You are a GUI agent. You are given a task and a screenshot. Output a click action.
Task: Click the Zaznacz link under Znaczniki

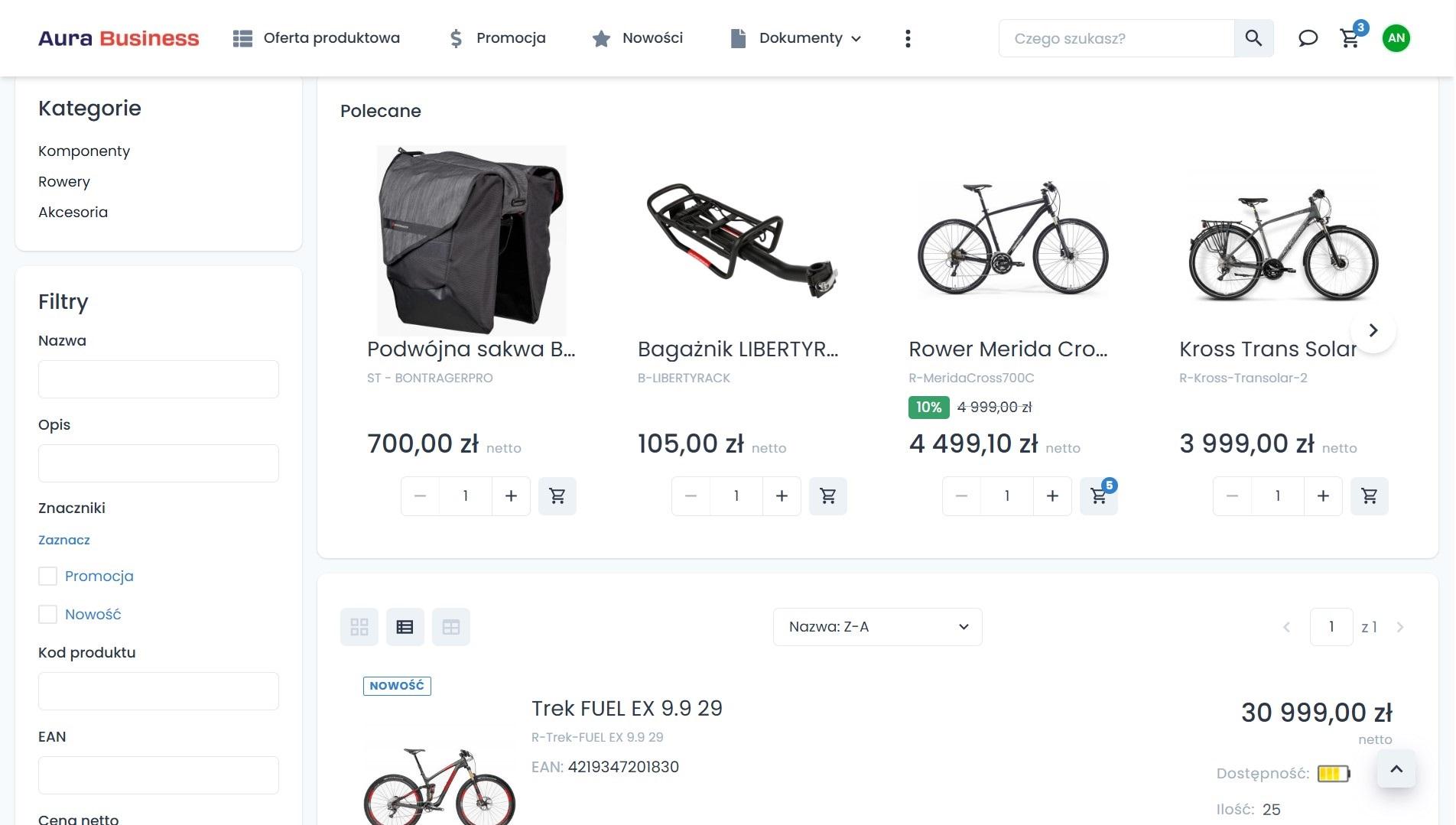click(x=64, y=540)
